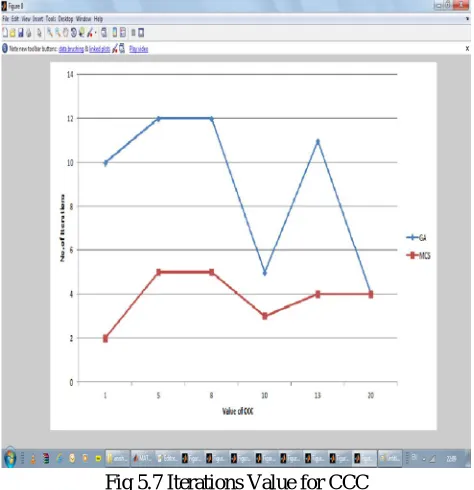The width and height of the screenshot is (474, 490).
Task: Switch to the Editor taskbar button
Action: pyautogui.click(x=167, y=459)
